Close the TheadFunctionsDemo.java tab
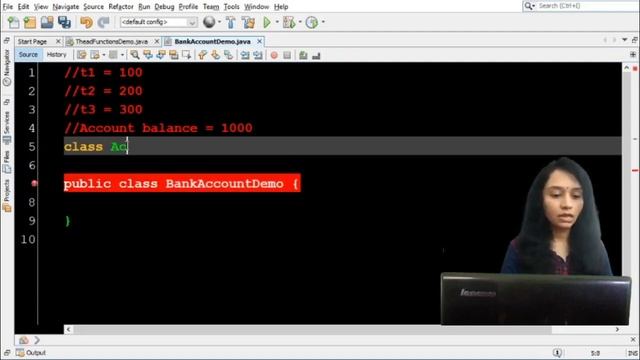 click(x=157, y=41)
